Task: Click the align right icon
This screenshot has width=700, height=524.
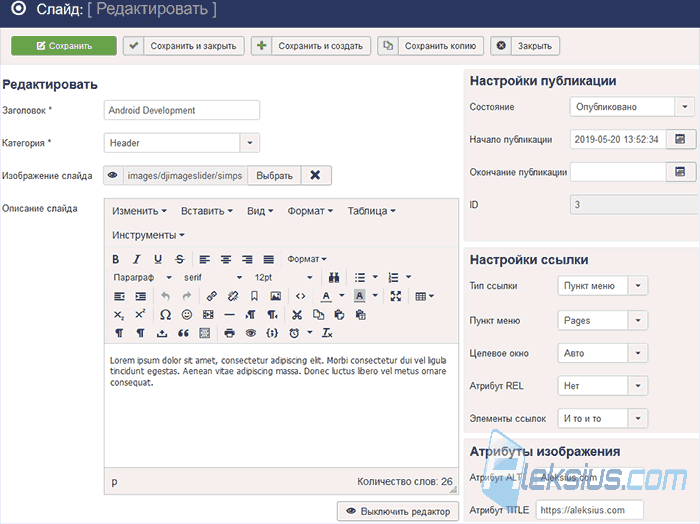Action: point(247,259)
